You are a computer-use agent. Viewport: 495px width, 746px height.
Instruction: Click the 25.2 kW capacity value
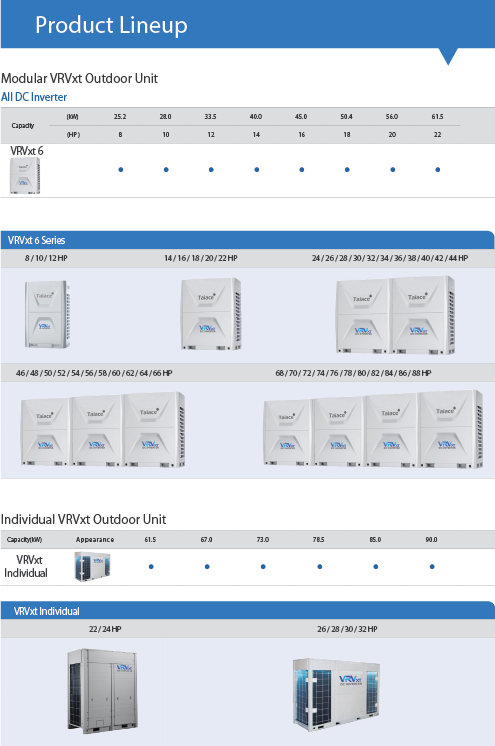coord(120,117)
